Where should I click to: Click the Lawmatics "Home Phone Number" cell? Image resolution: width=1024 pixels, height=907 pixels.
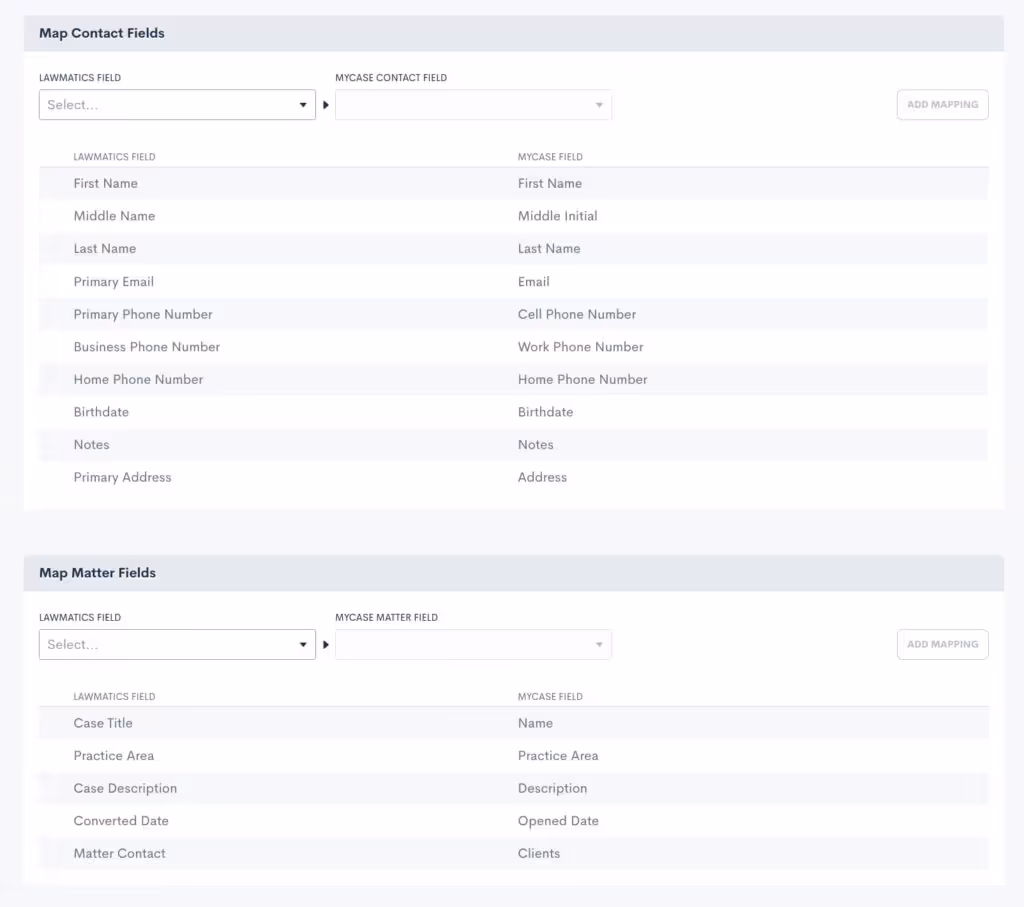coord(138,380)
